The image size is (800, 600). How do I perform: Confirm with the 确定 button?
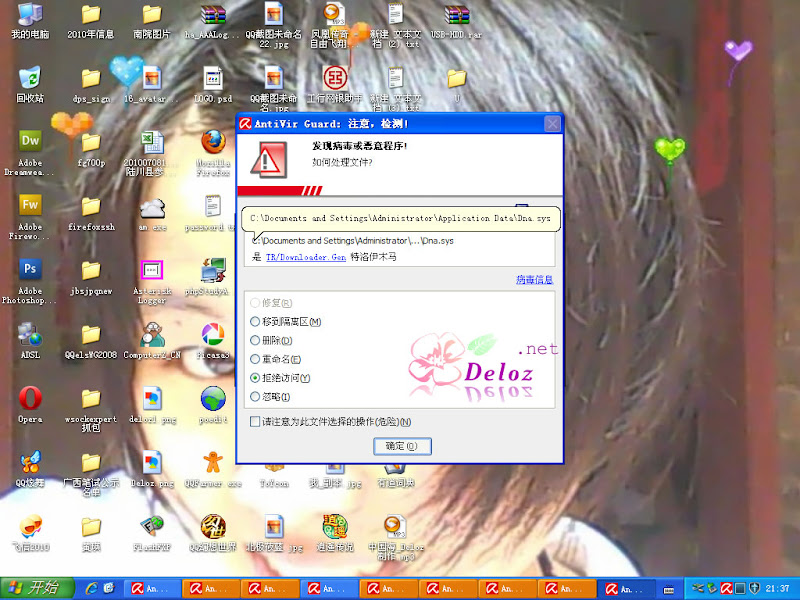pos(402,446)
